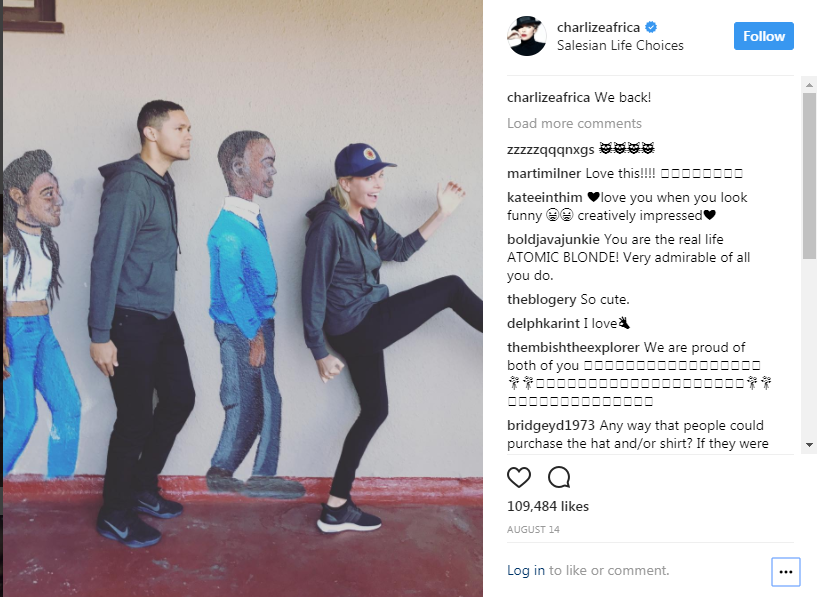This screenshot has height=597, width=817.
Task: Open commenter bridgeyd1973's profile
Action: 551,426
